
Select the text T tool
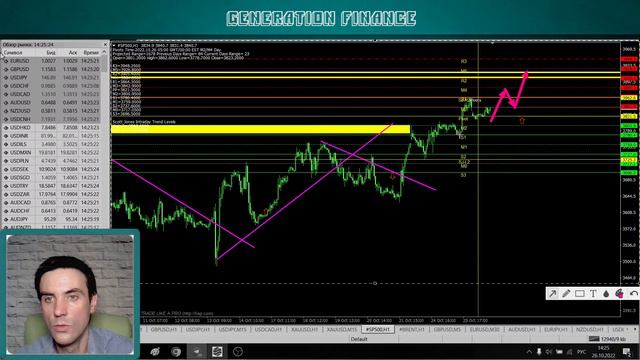(593, 293)
